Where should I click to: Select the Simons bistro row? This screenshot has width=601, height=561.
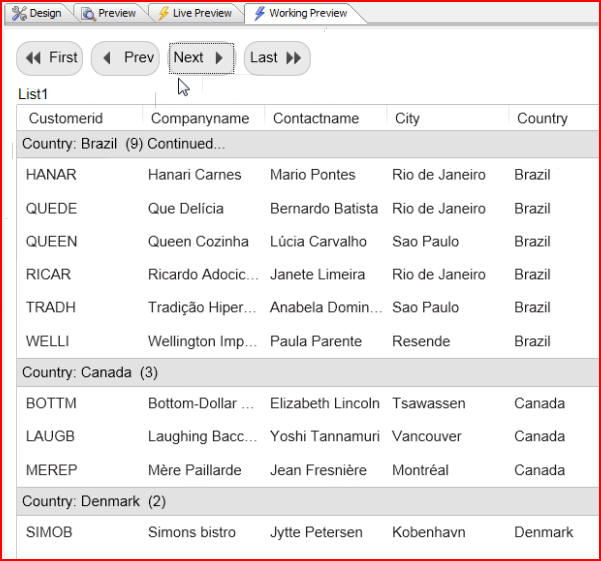click(x=308, y=532)
